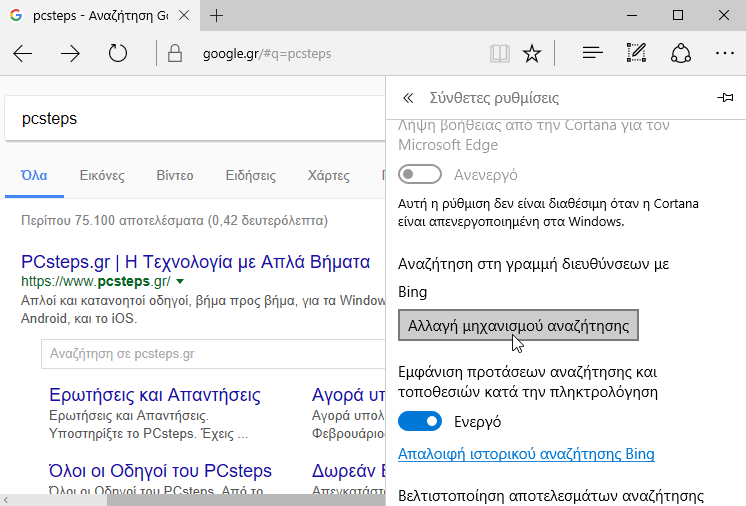The image size is (746, 506).
Task: Click the Share icon in toolbar
Action: tap(680, 53)
